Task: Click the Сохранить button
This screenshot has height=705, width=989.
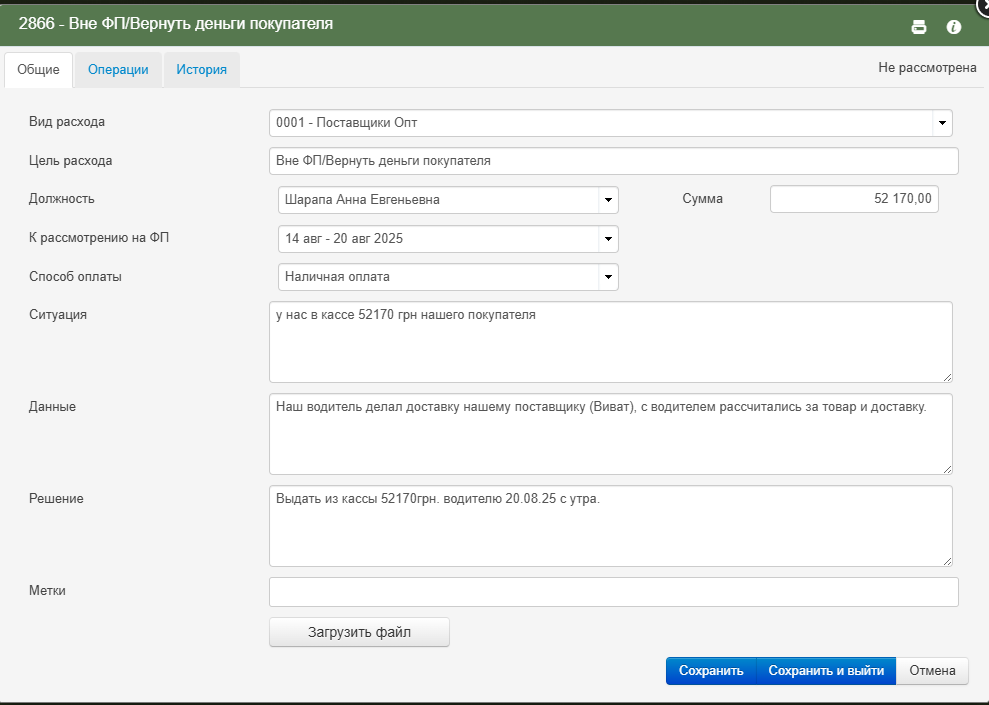Action: point(711,670)
